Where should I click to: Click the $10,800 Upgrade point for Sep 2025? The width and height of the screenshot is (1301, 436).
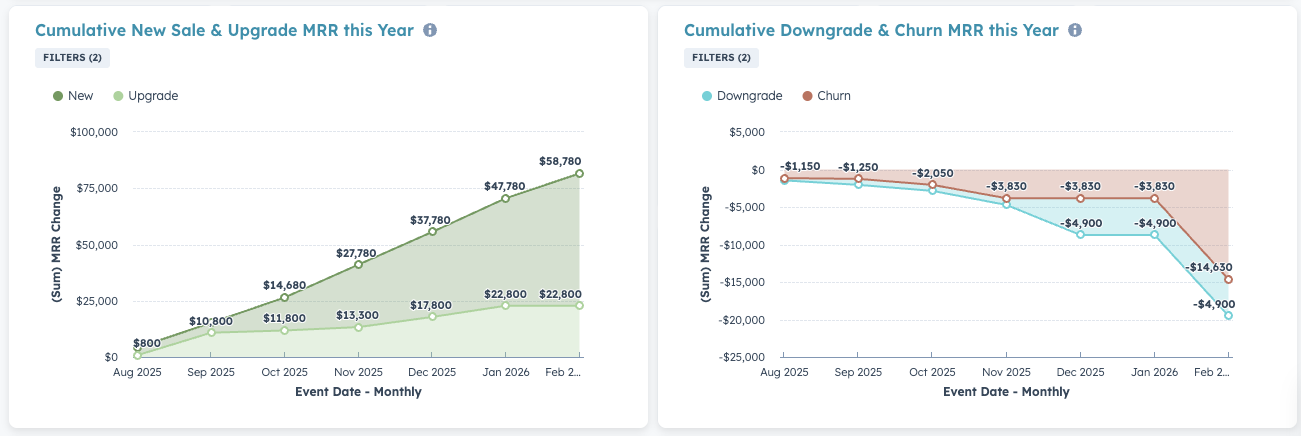[211, 332]
